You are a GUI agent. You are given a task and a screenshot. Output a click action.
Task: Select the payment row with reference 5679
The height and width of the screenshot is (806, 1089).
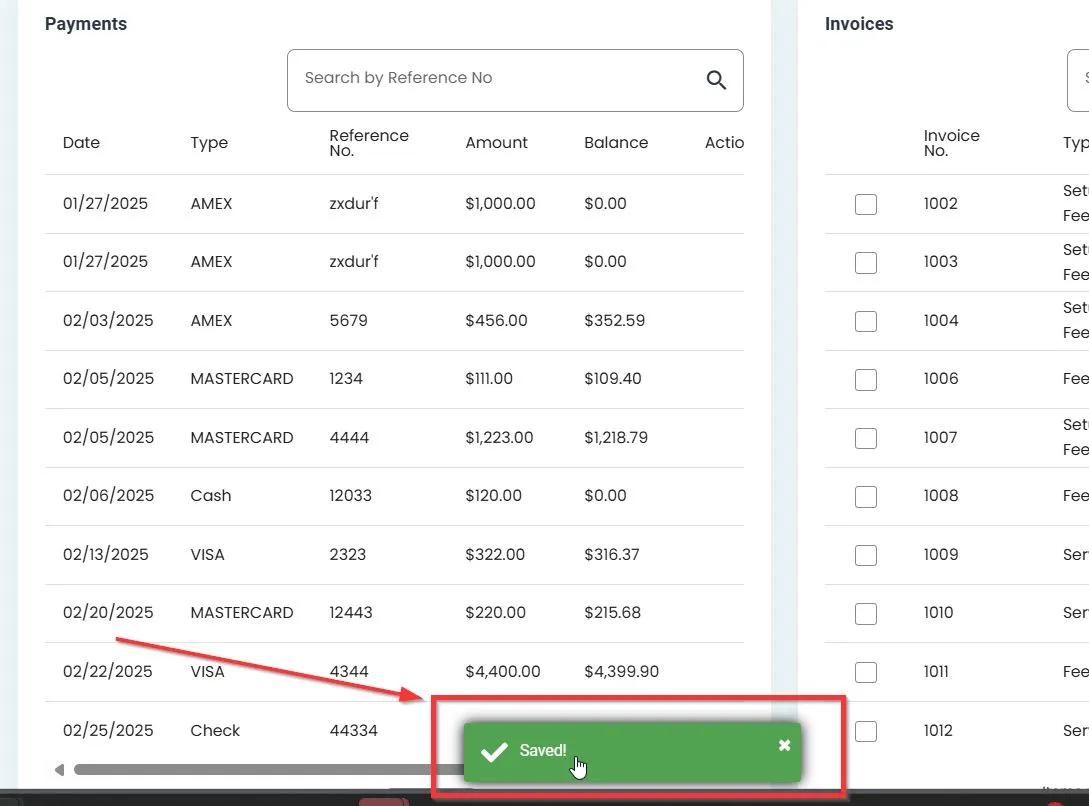pyautogui.click(x=348, y=321)
